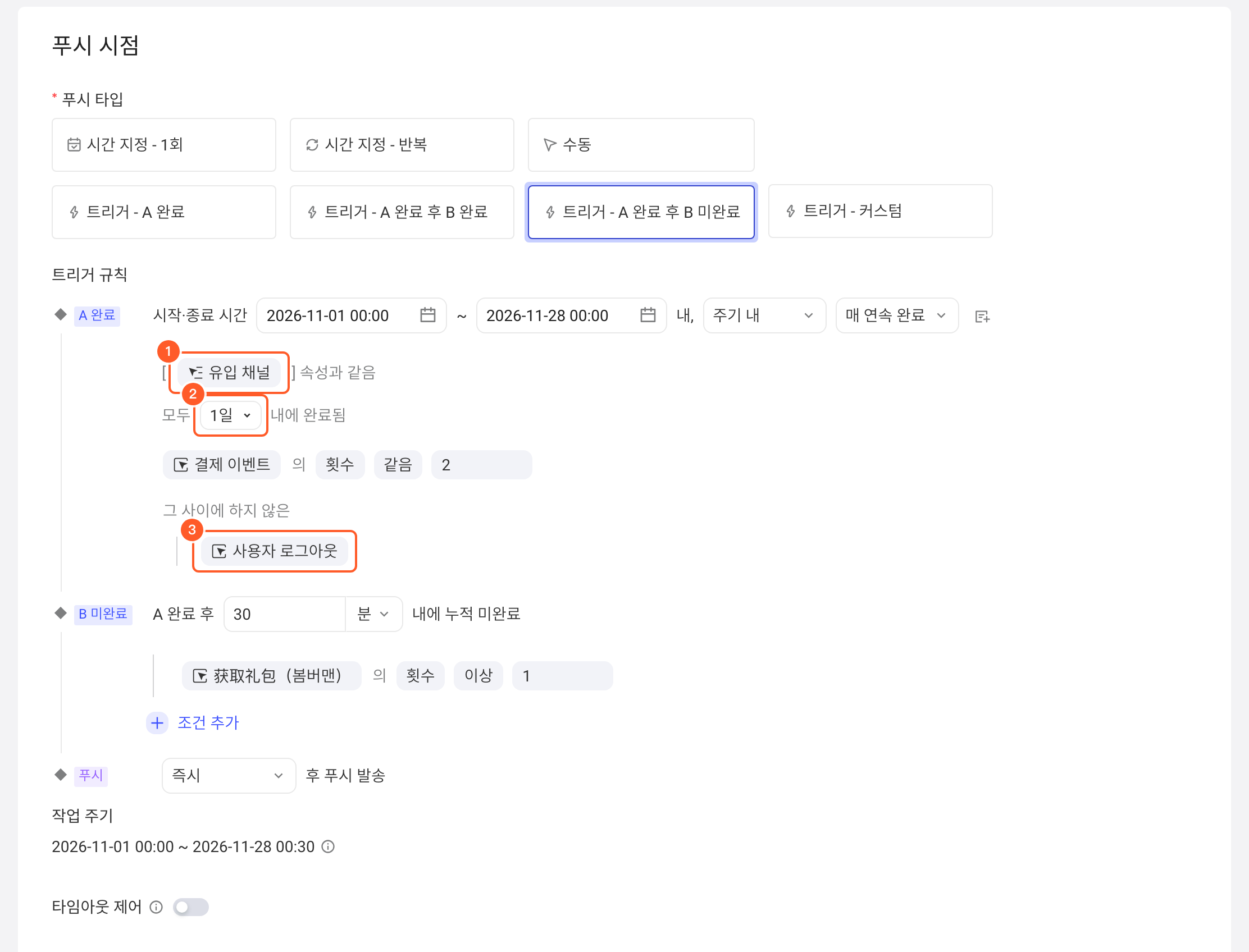Click the B 미완료 tag label
Viewport: 1249px width, 952px height.
point(103,614)
